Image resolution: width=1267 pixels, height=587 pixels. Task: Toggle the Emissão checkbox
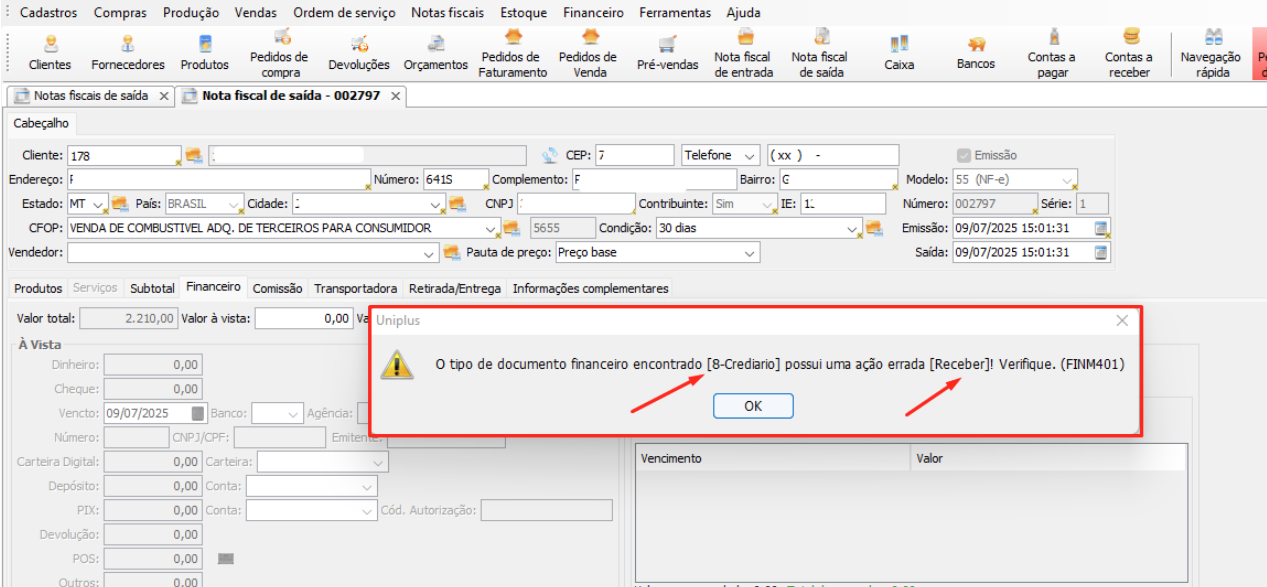(964, 155)
